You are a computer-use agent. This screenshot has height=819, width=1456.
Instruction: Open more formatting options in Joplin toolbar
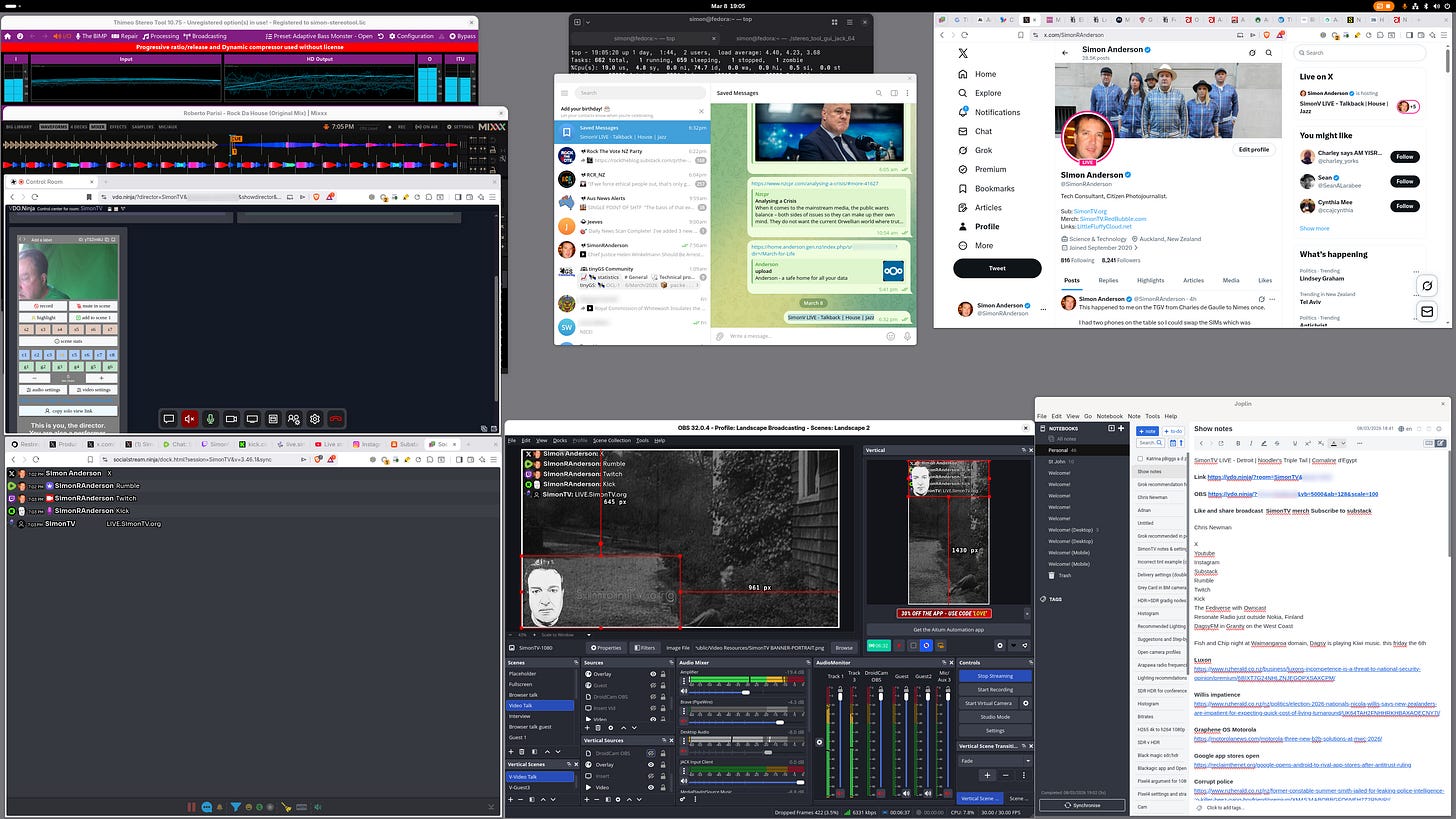point(1359,443)
